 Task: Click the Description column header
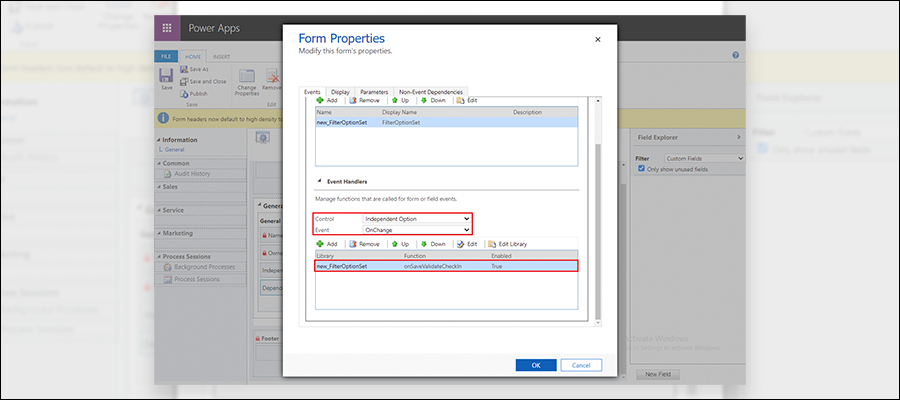click(527, 112)
